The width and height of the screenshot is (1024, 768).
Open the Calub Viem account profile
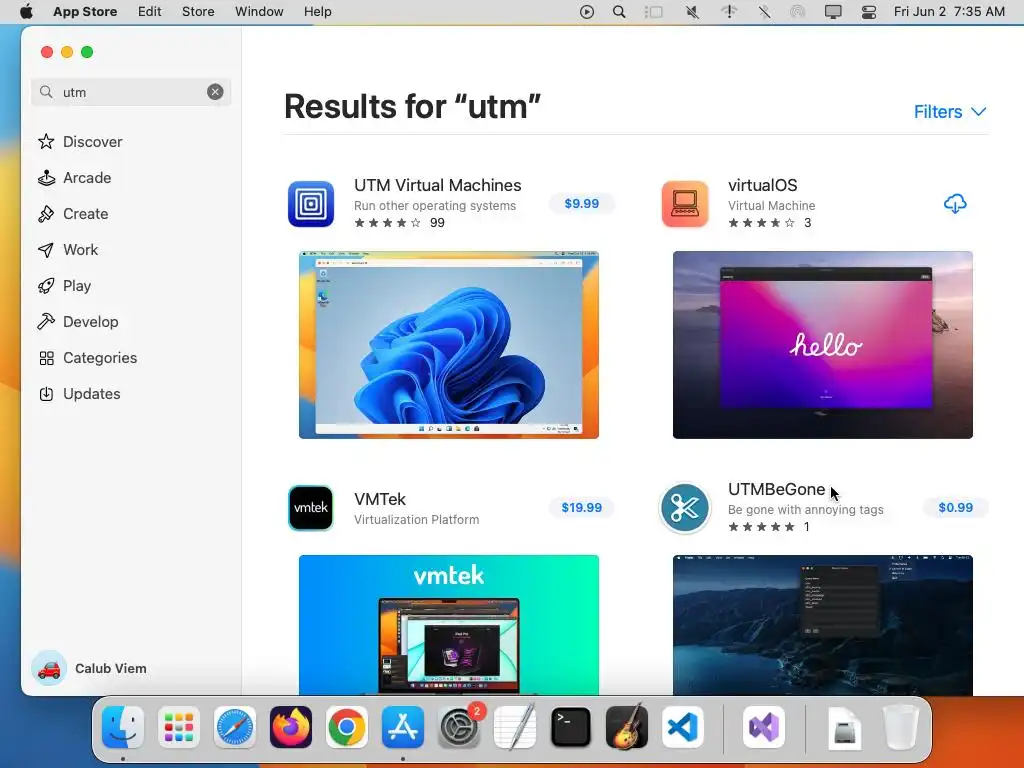click(89, 668)
